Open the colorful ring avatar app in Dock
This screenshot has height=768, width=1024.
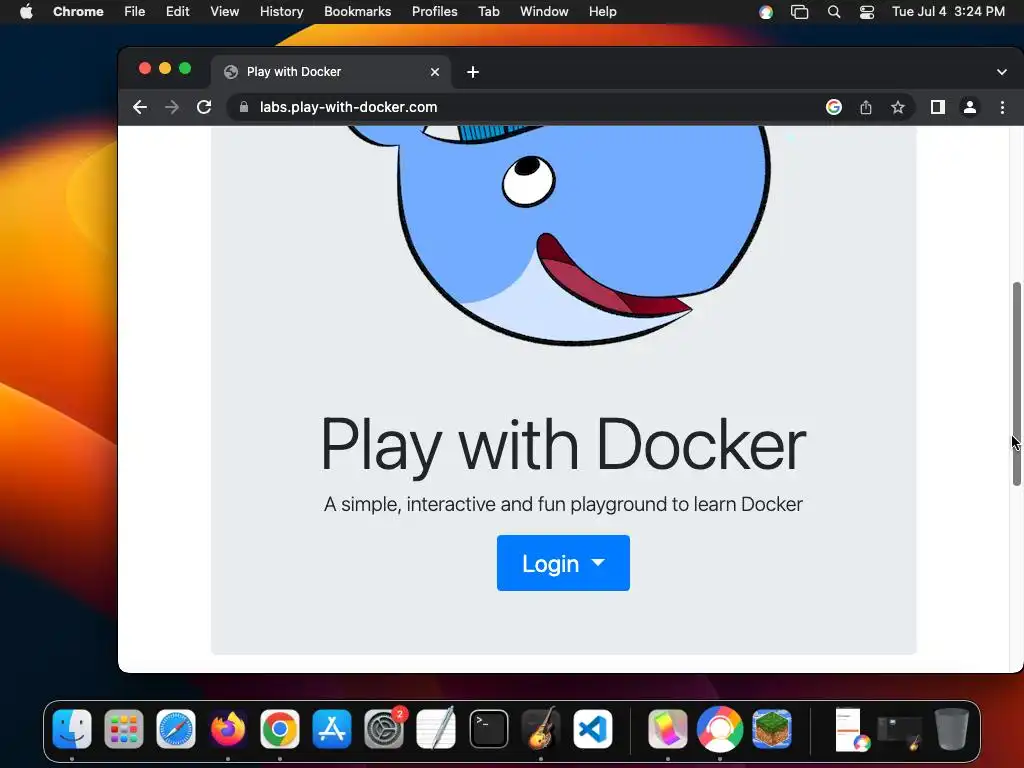point(720,729)
